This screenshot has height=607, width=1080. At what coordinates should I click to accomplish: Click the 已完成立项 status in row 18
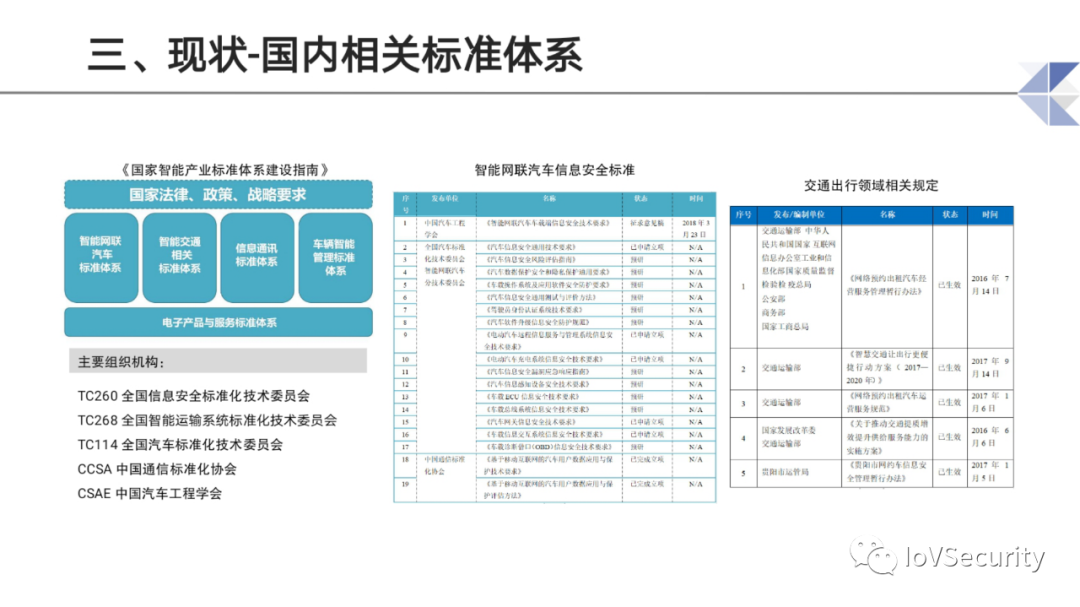(x=647, y=460)
